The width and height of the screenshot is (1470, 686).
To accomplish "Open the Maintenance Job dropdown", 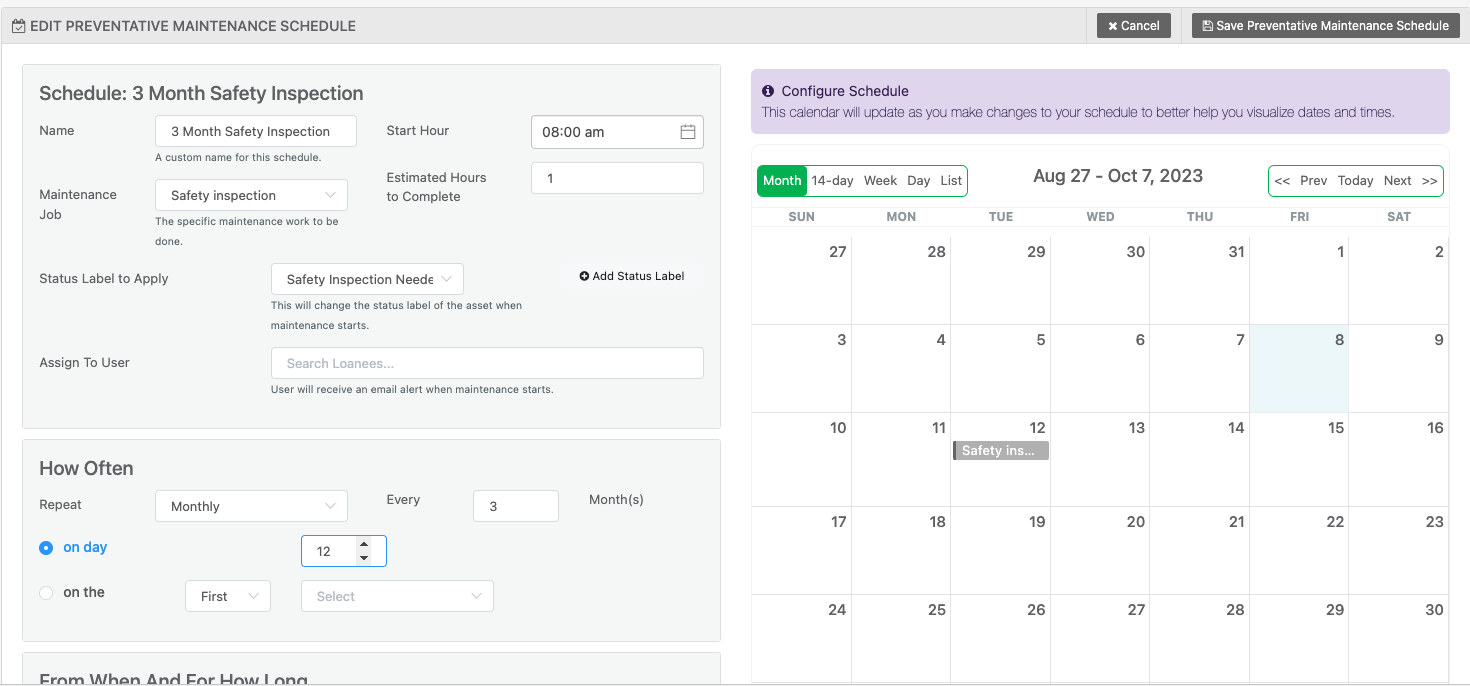I will 251,195.
